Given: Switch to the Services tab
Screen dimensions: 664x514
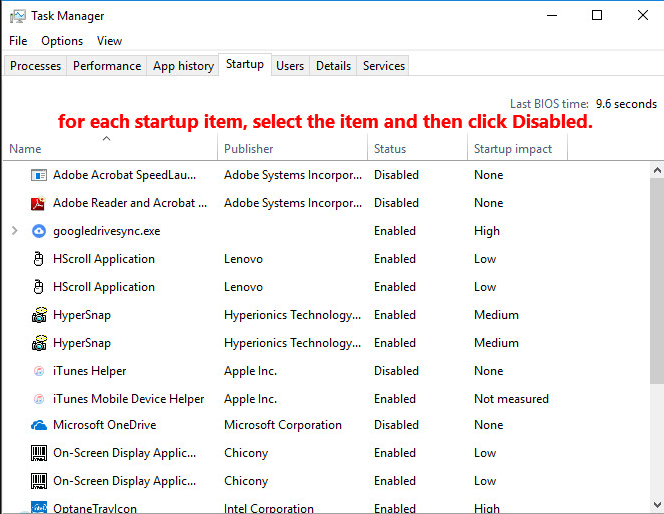Looking at the screenshot, I should [384, 66].
